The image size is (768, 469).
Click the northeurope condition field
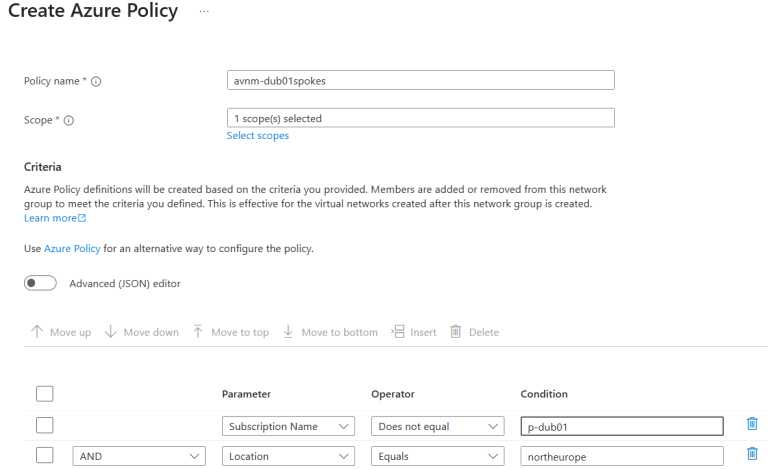(622, 456)
